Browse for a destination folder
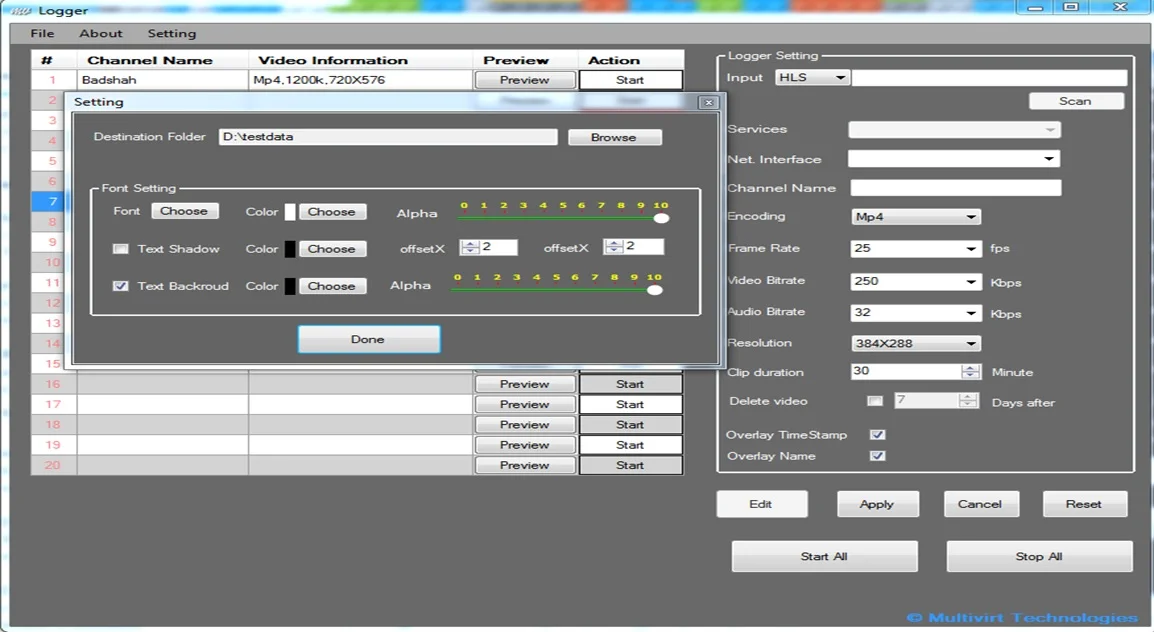The height and width of the screenshot is (632, 1154). (x=614, y=137)
